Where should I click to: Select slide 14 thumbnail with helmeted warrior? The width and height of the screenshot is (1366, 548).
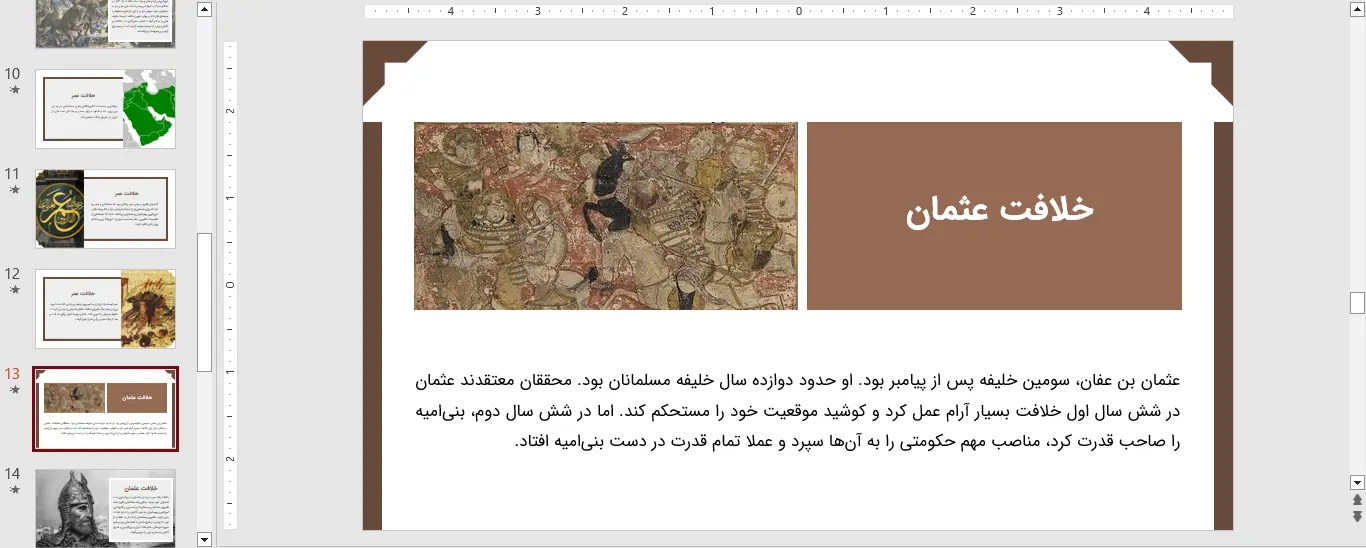click(x=106, y=508)
